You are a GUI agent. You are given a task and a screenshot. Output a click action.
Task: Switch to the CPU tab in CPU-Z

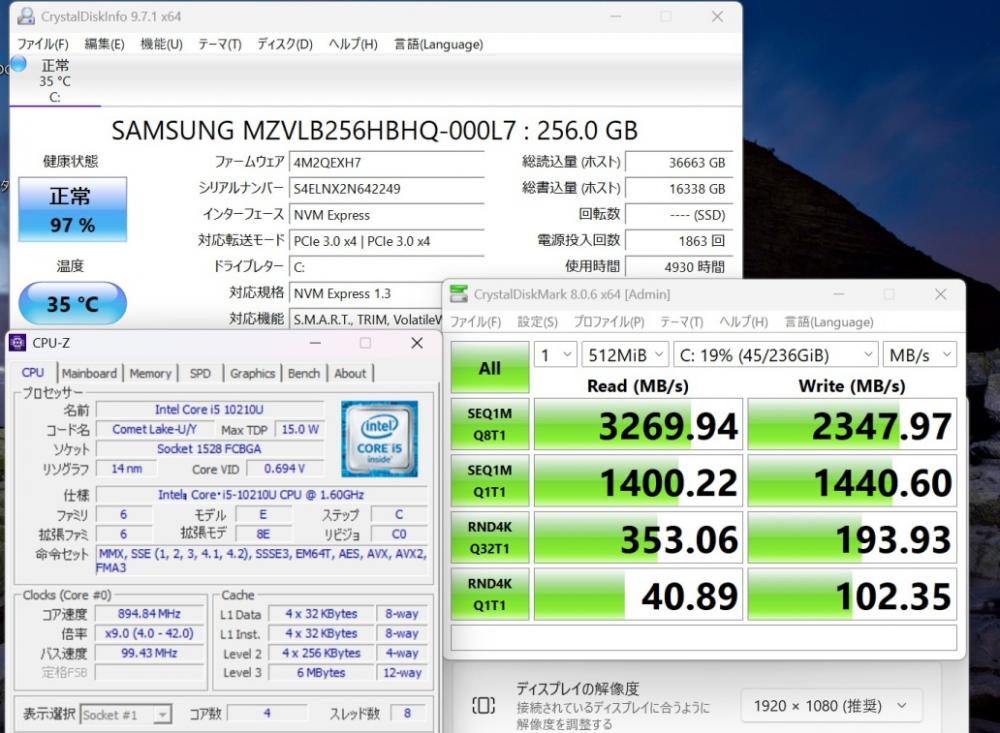33,373
